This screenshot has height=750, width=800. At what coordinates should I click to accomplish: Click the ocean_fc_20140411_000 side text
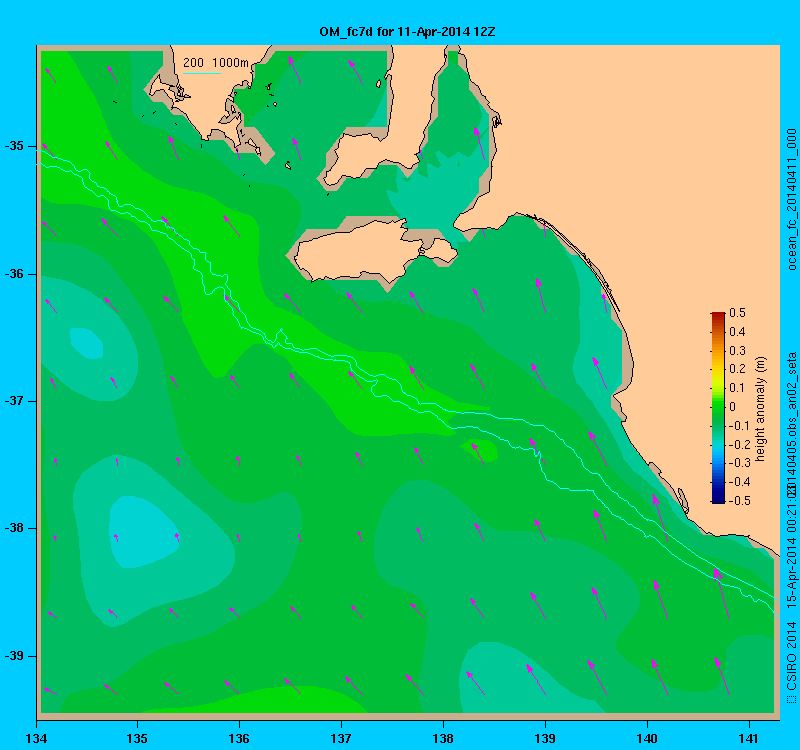(x=792, y=199)
